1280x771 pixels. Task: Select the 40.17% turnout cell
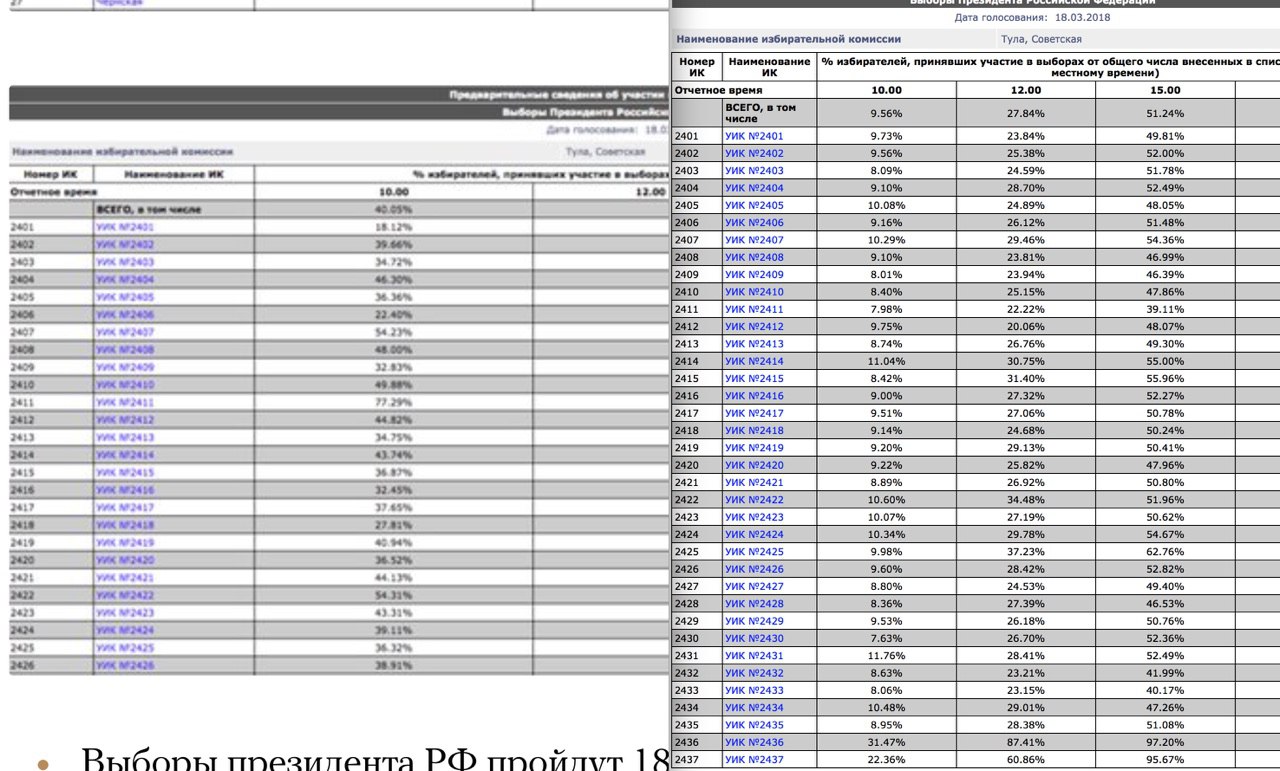[1166, 691]
